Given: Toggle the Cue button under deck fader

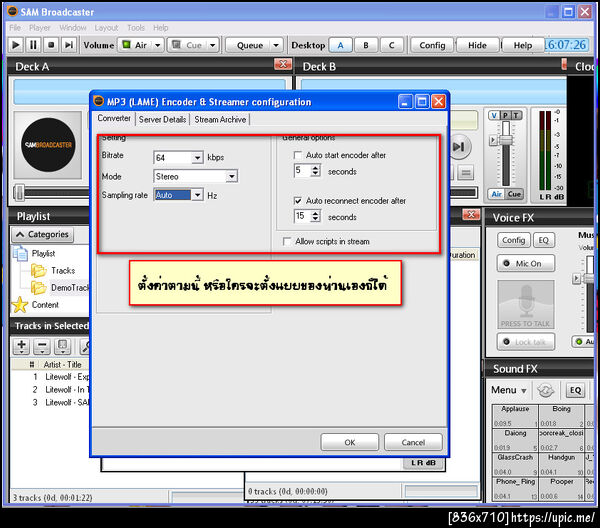Looking at the screenshot, I should click(514, 194).
